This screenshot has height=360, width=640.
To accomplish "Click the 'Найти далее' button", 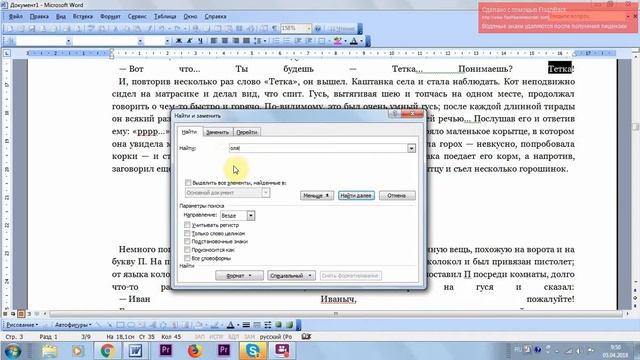I will click(x=356, y=196).
